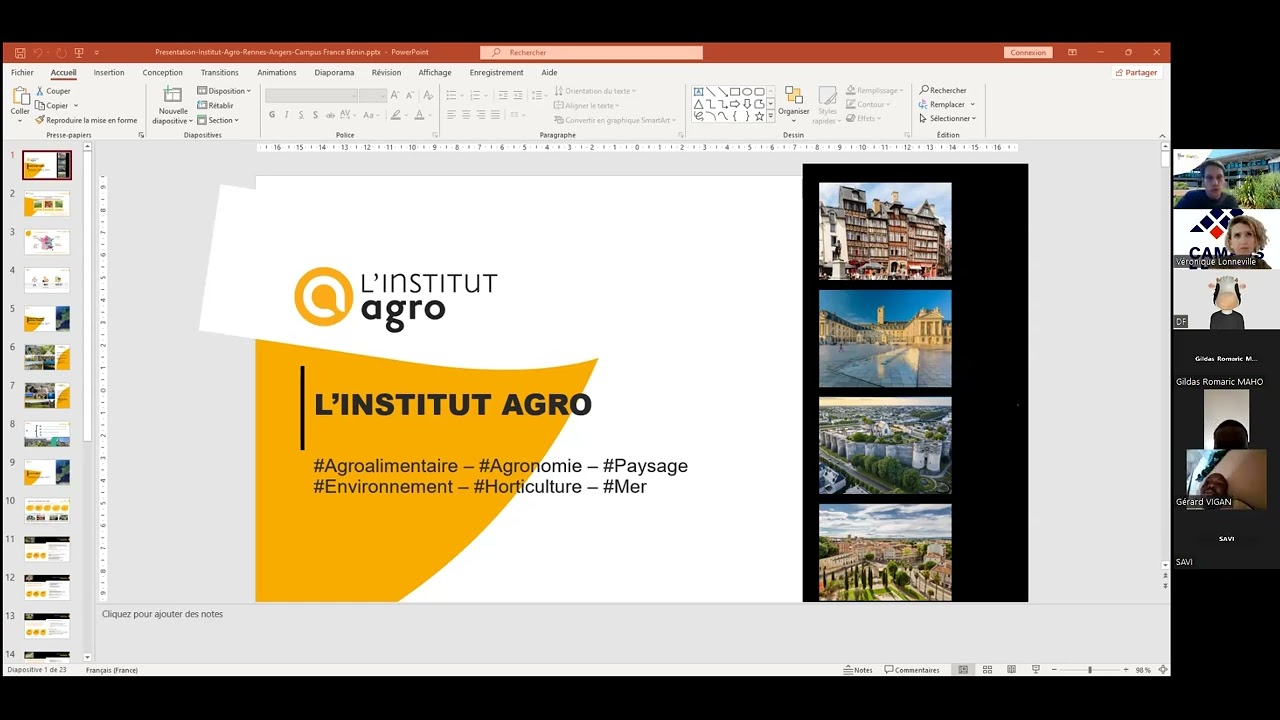
Task: Expand shapes gallery more arrow
Action: point(771,116)
